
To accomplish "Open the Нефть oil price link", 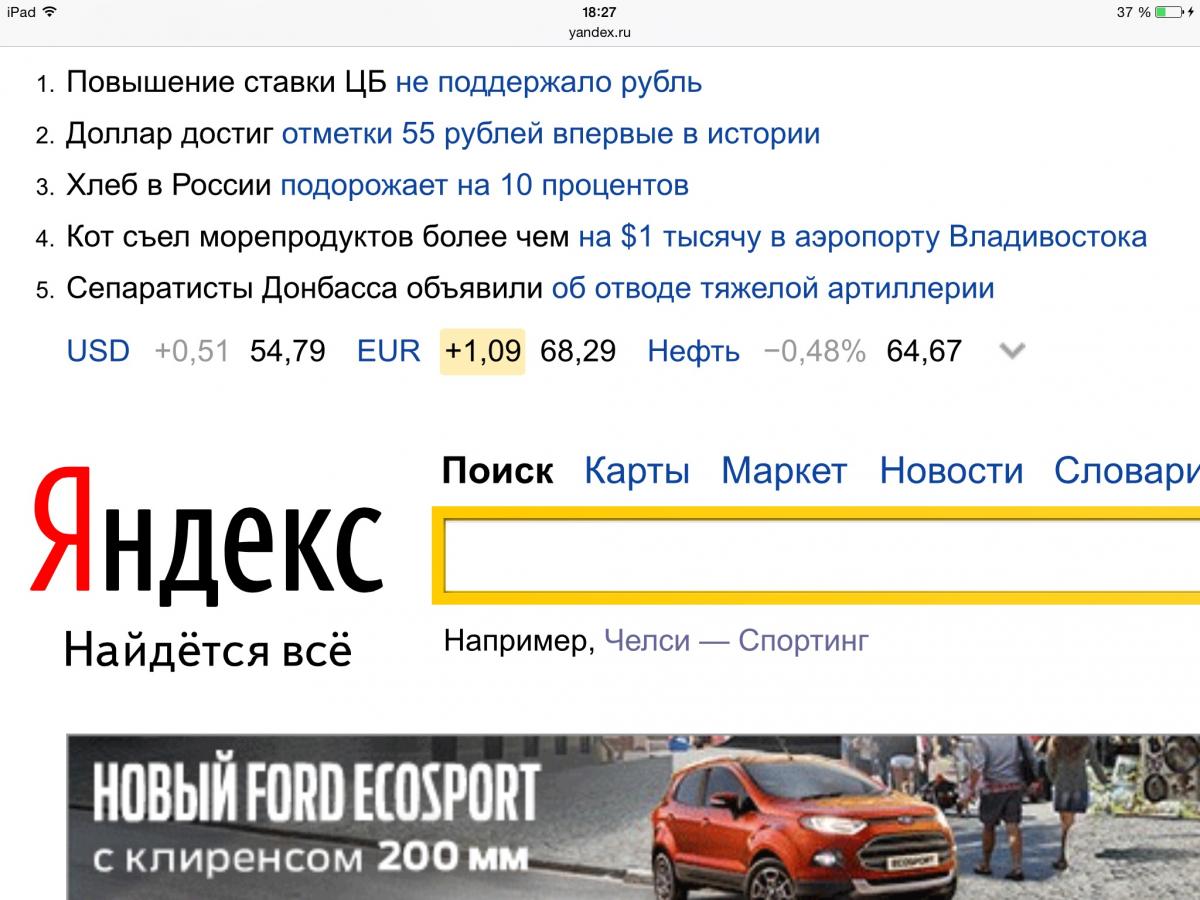I will (694, 351).
